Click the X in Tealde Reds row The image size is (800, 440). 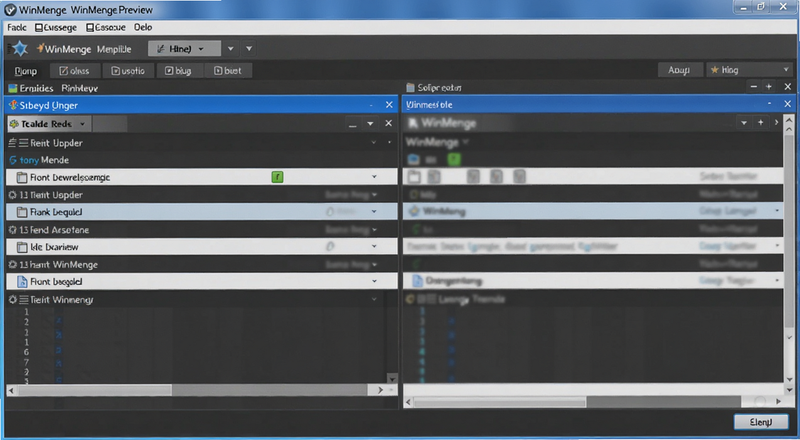tap(389, 124)
